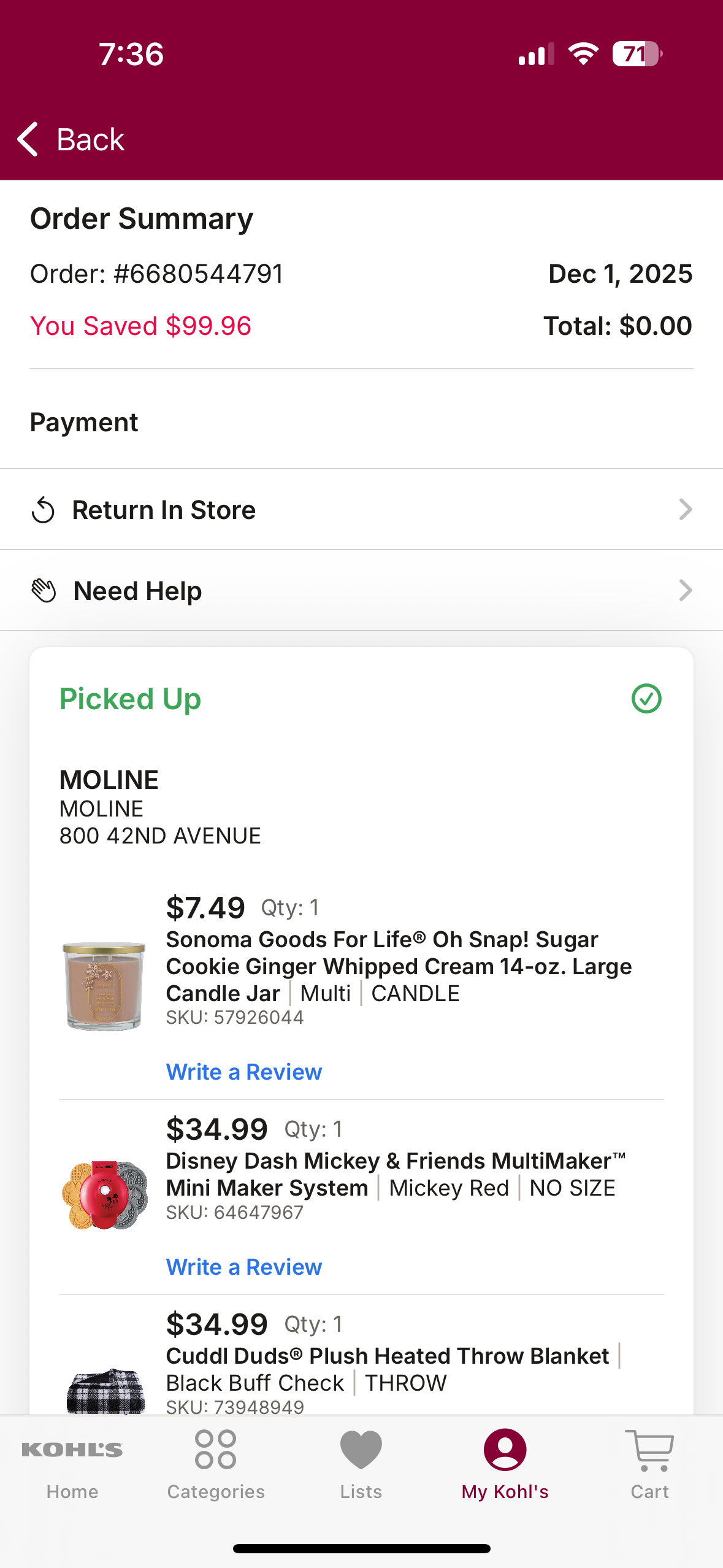This screenshot has height=1568, width=723.
Task: Open the Sonoma candle jar thumbnail
Action: click(104, 986)
